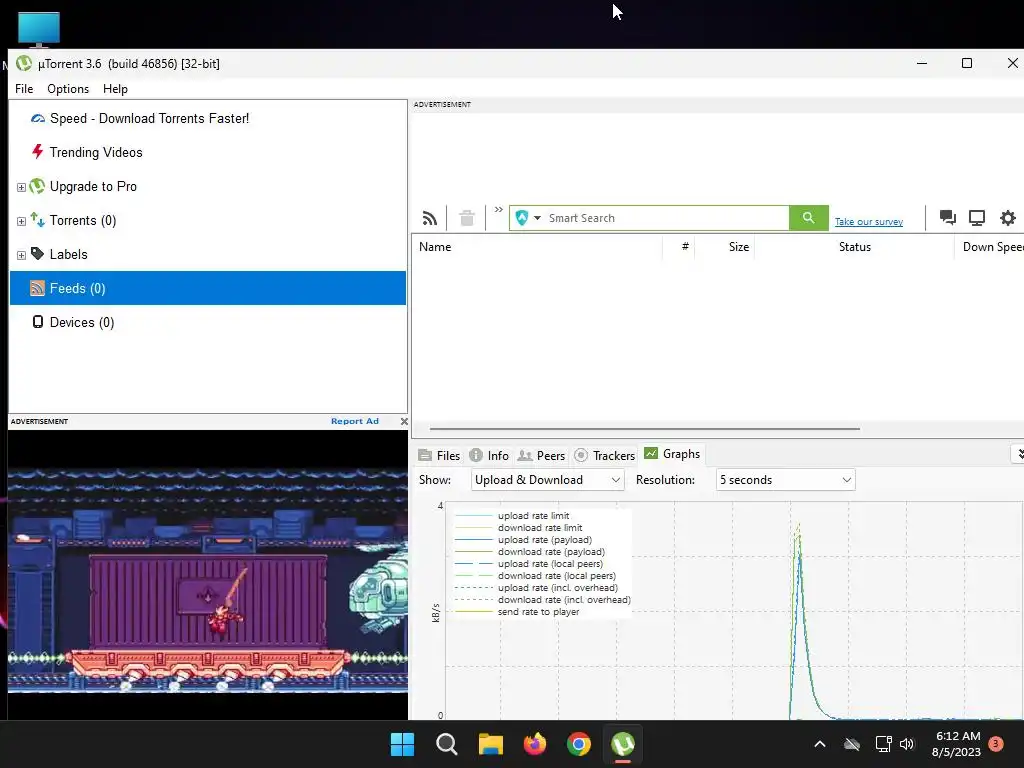1024x768 pixels.
Task: Open Windows taskbar search
Action: tap(447, 744)
